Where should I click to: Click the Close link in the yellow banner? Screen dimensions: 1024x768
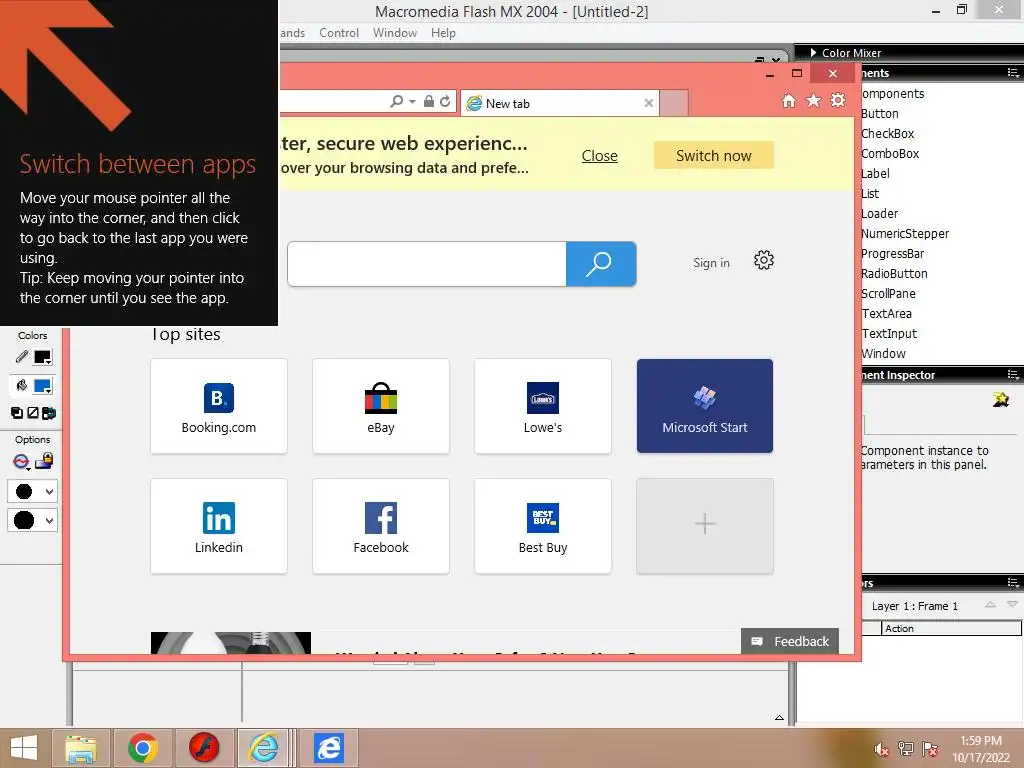click(x=600, y=155)
